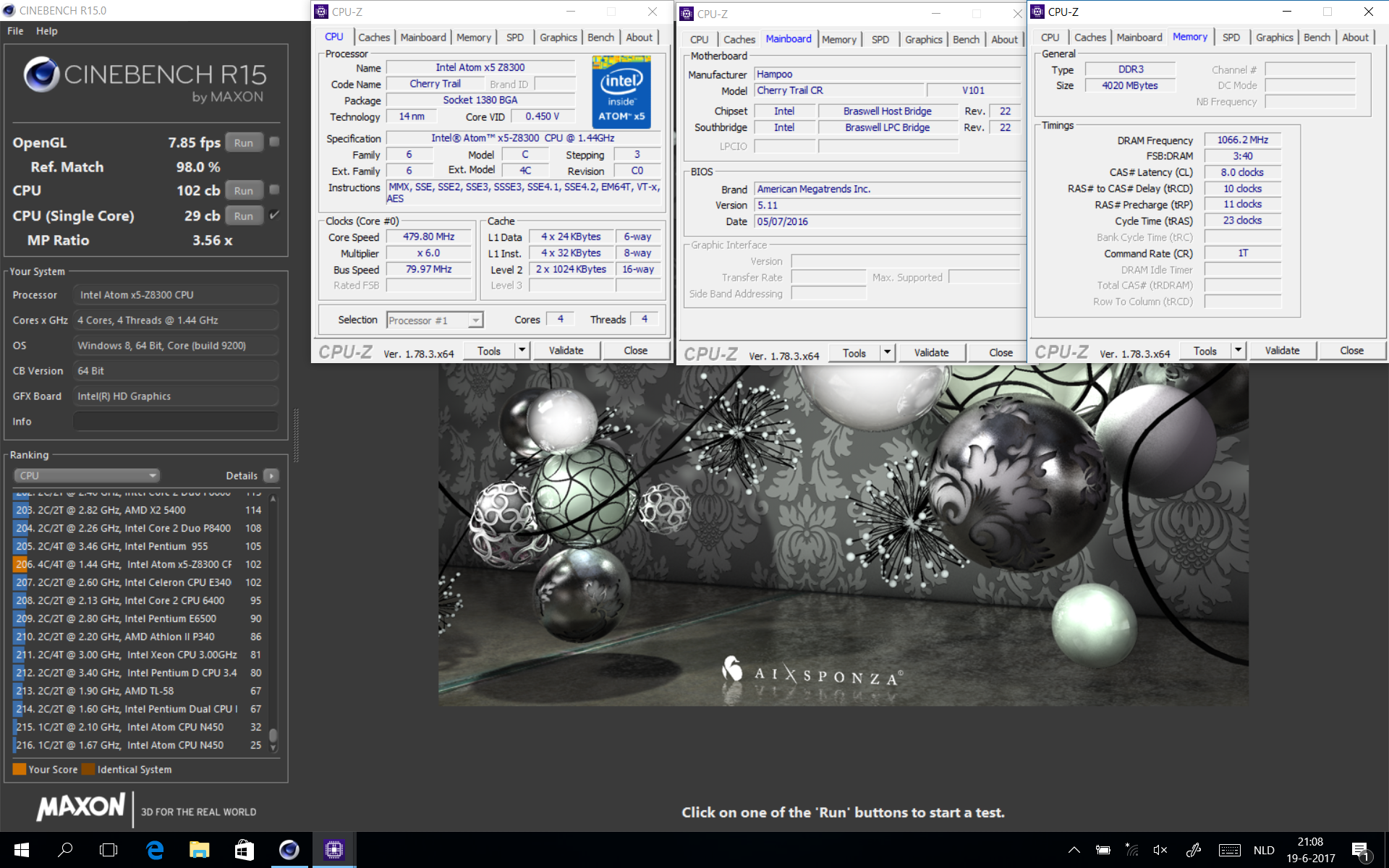Open Windows Store from taskbar
This screenshot has width=1389, height=868.
(245, 850)
